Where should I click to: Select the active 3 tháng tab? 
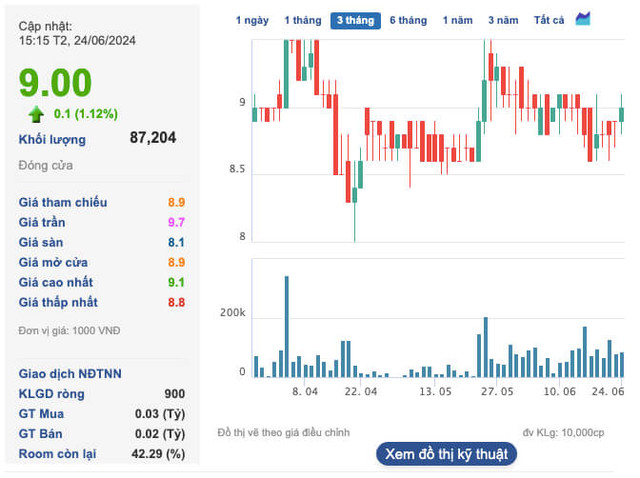click(356, 20)
